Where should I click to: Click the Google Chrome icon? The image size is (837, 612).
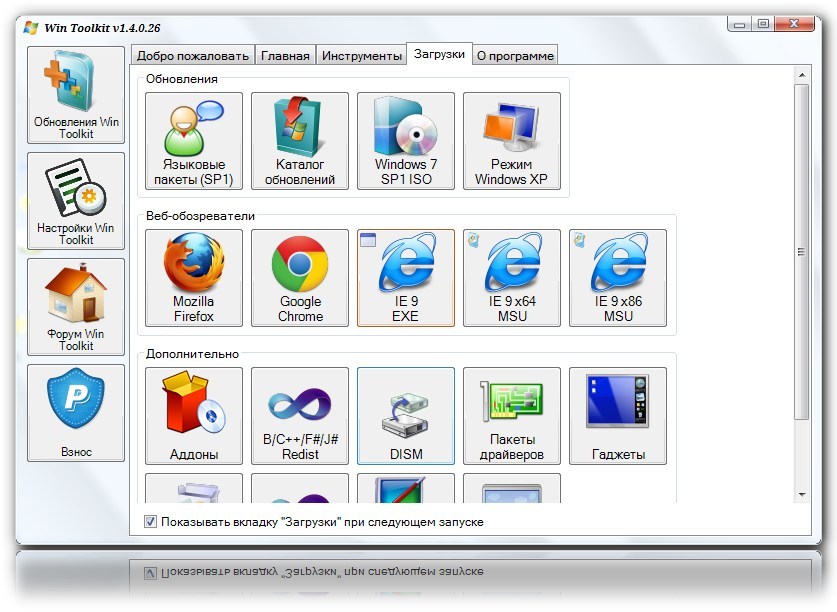300,278
